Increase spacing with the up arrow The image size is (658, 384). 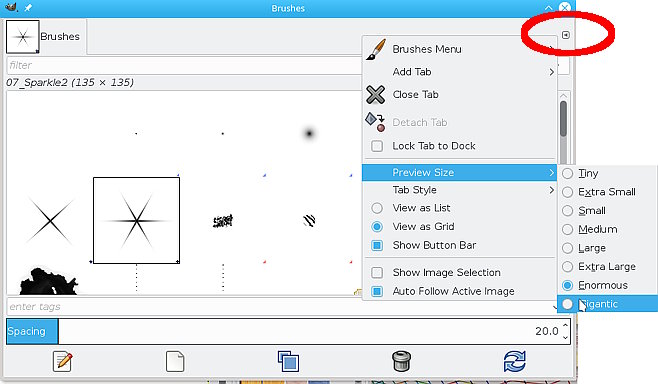565,326
